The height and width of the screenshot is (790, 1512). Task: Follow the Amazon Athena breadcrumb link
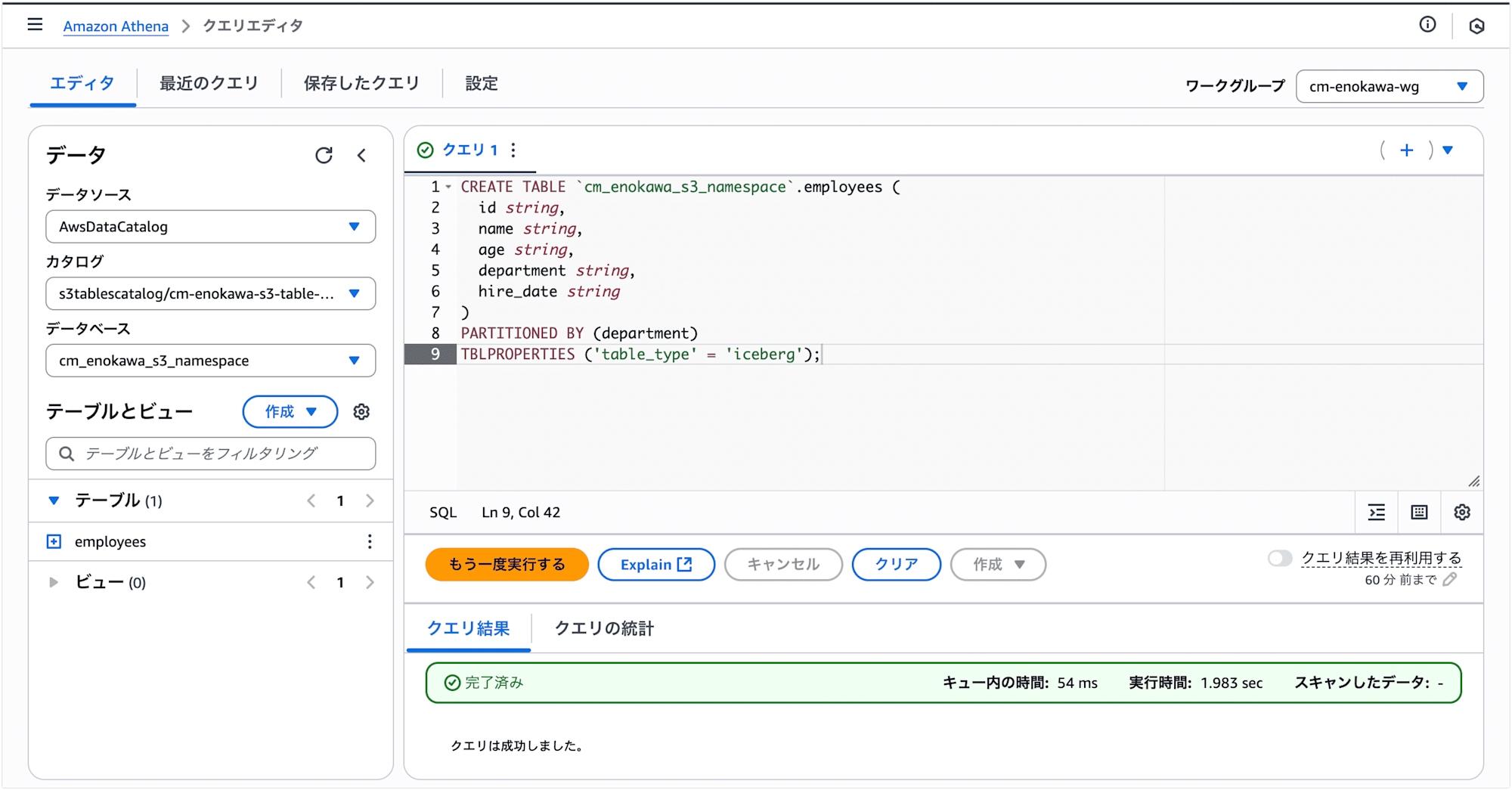(x=116, y=26)
